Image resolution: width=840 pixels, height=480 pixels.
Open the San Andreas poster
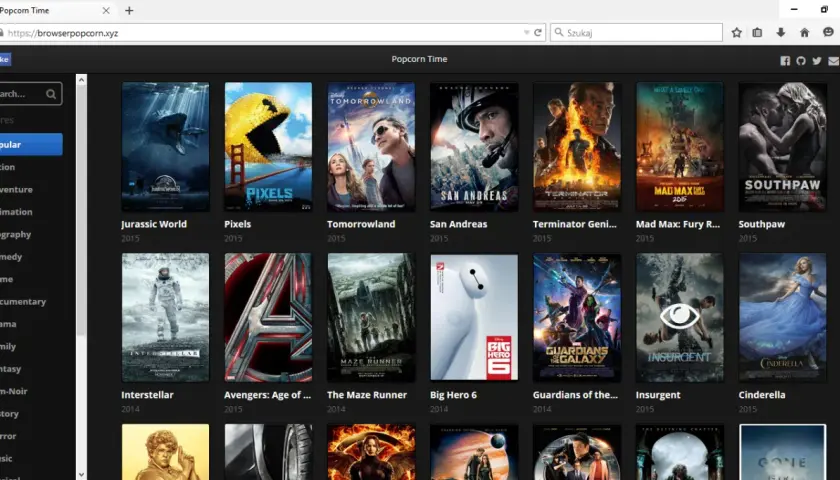tap(474, 147)
